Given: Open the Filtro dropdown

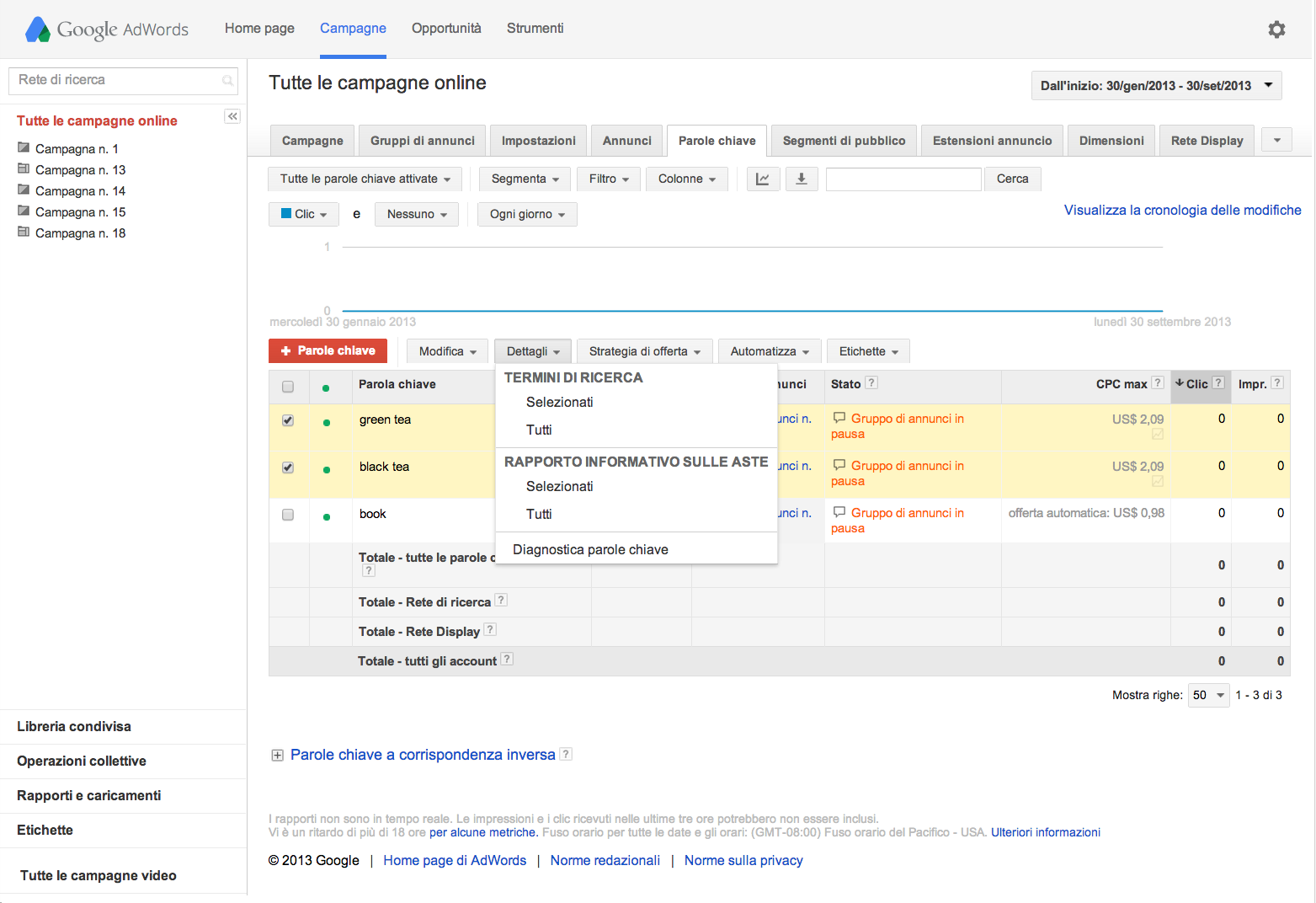Looking at the screenshot, I should [x=609, y=179].
